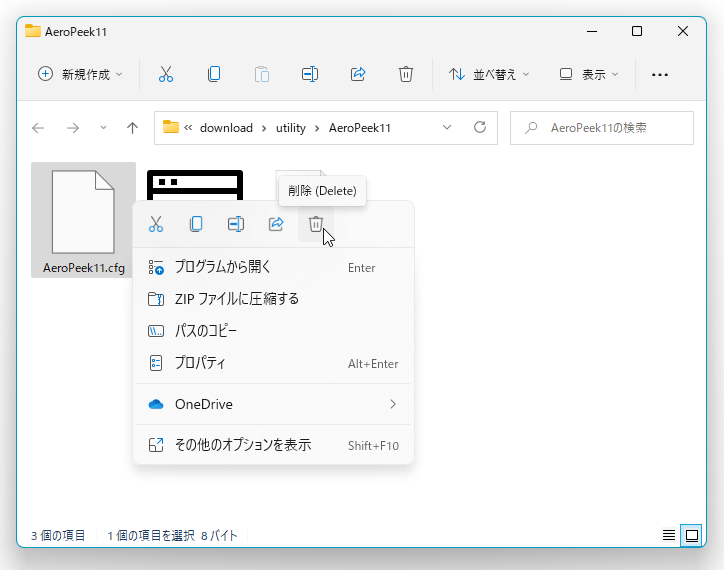The width and height of the screenshot is (724, 570).
Task: Expand the hidden breadcrumb path chevrons
Action: [x=188, y=127]
